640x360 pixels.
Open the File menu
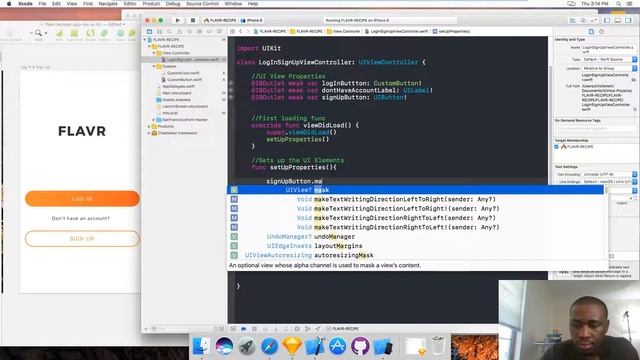(42, 4)
